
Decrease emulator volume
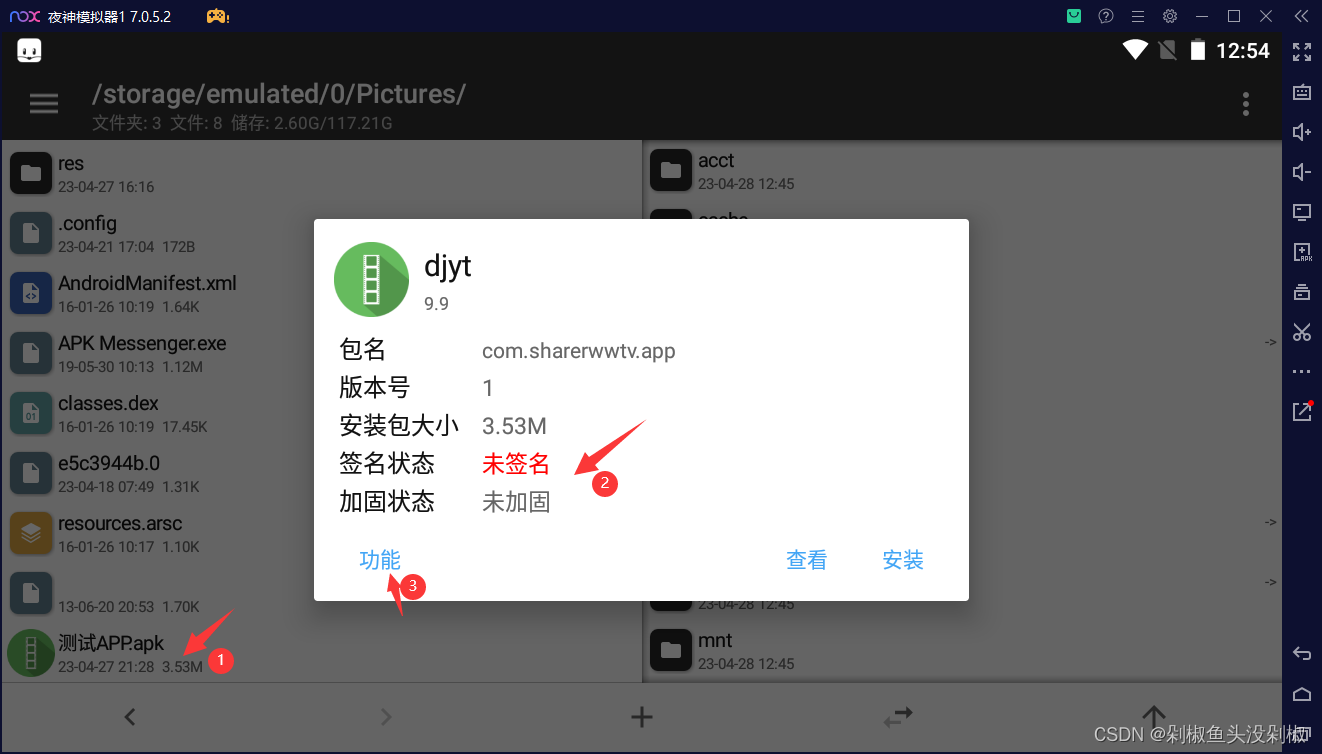coord(1302,172)
